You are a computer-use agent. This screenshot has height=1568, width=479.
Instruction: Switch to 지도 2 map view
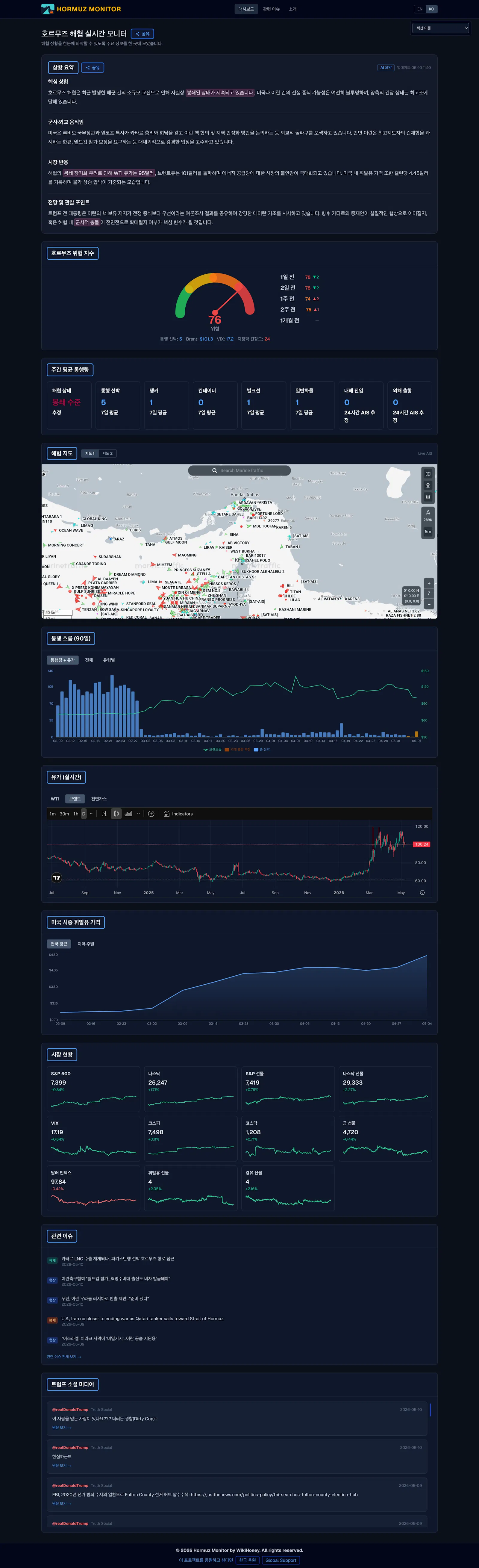click(x=107, y=453)
